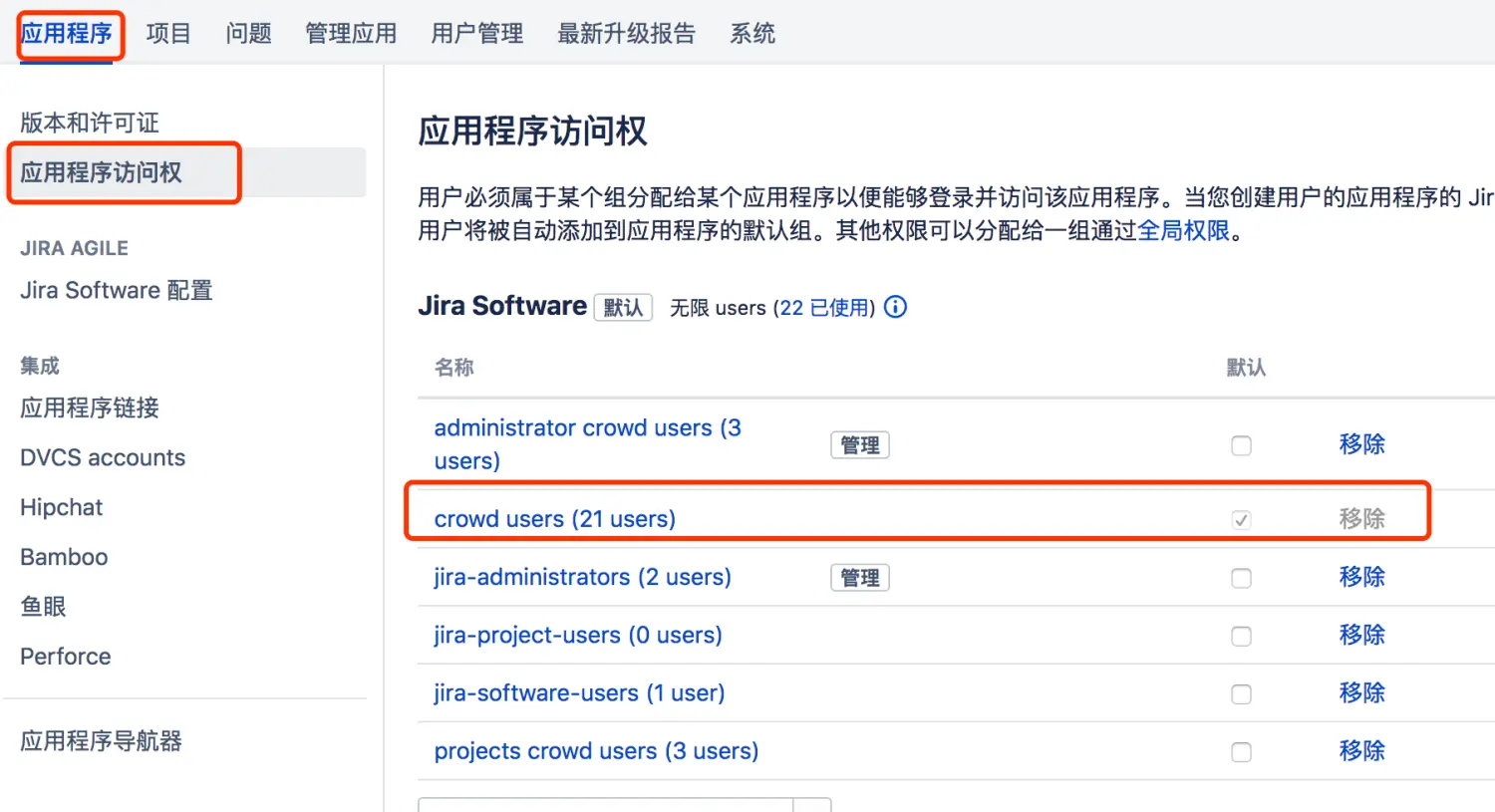Toggle default checkbox for projects crowd users
The image size is (1495, 812).
pos(1241,752)
